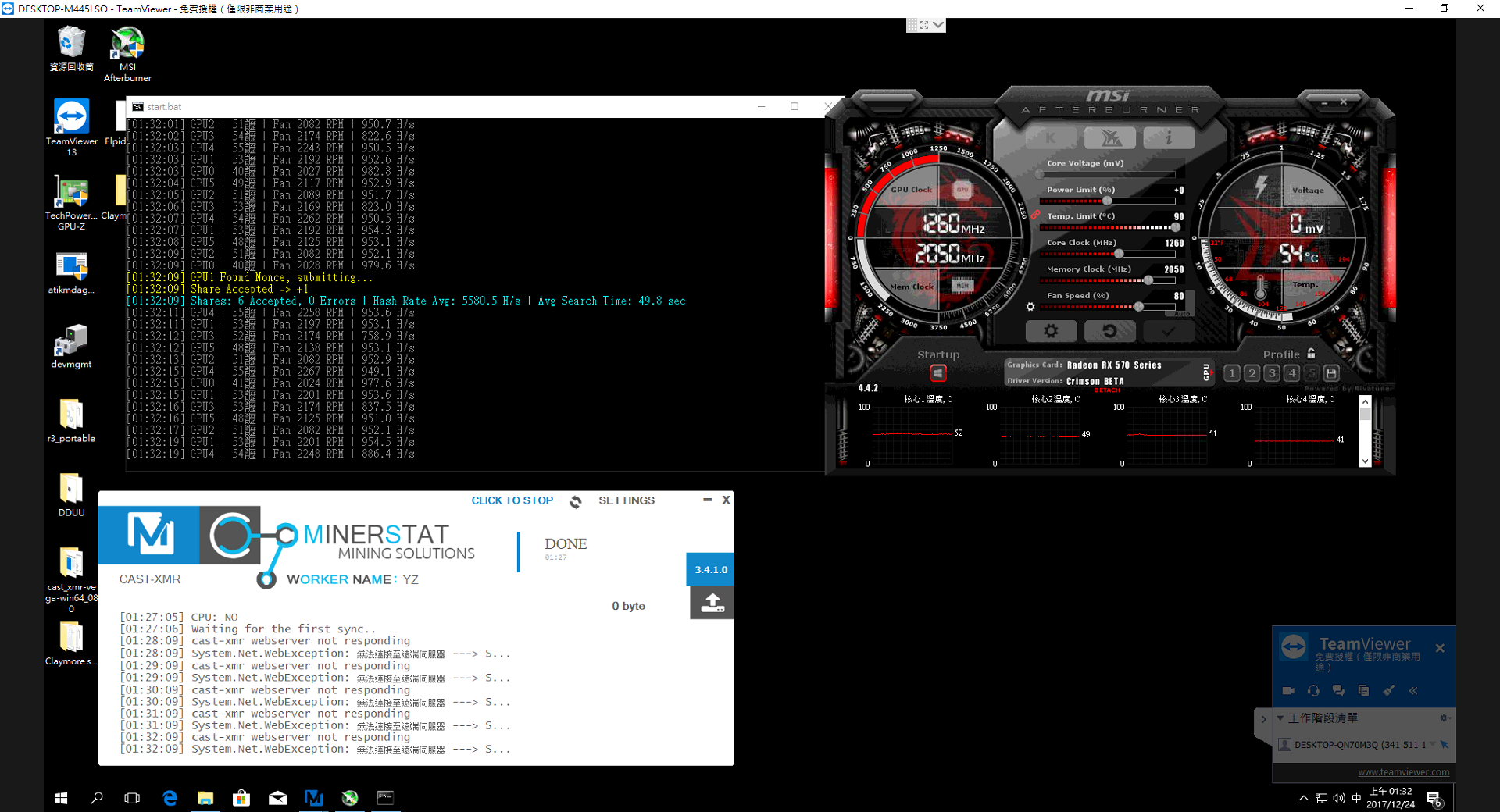Image resolution: width=1500 pixels, height=812 pixels.
Task: Click CLICK TO STOP in minerstat
Action: click(512, 500)
